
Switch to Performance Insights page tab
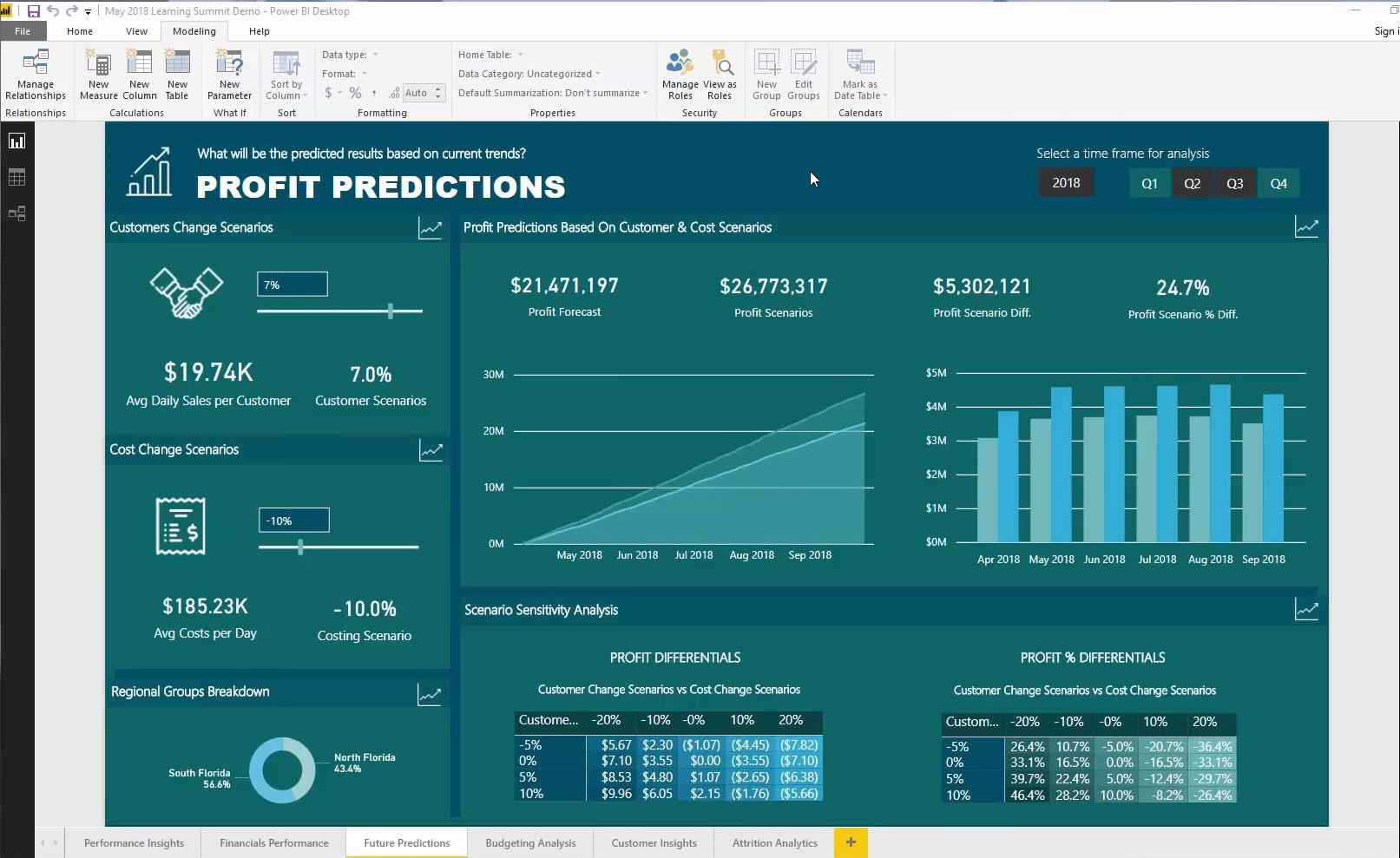134,842
